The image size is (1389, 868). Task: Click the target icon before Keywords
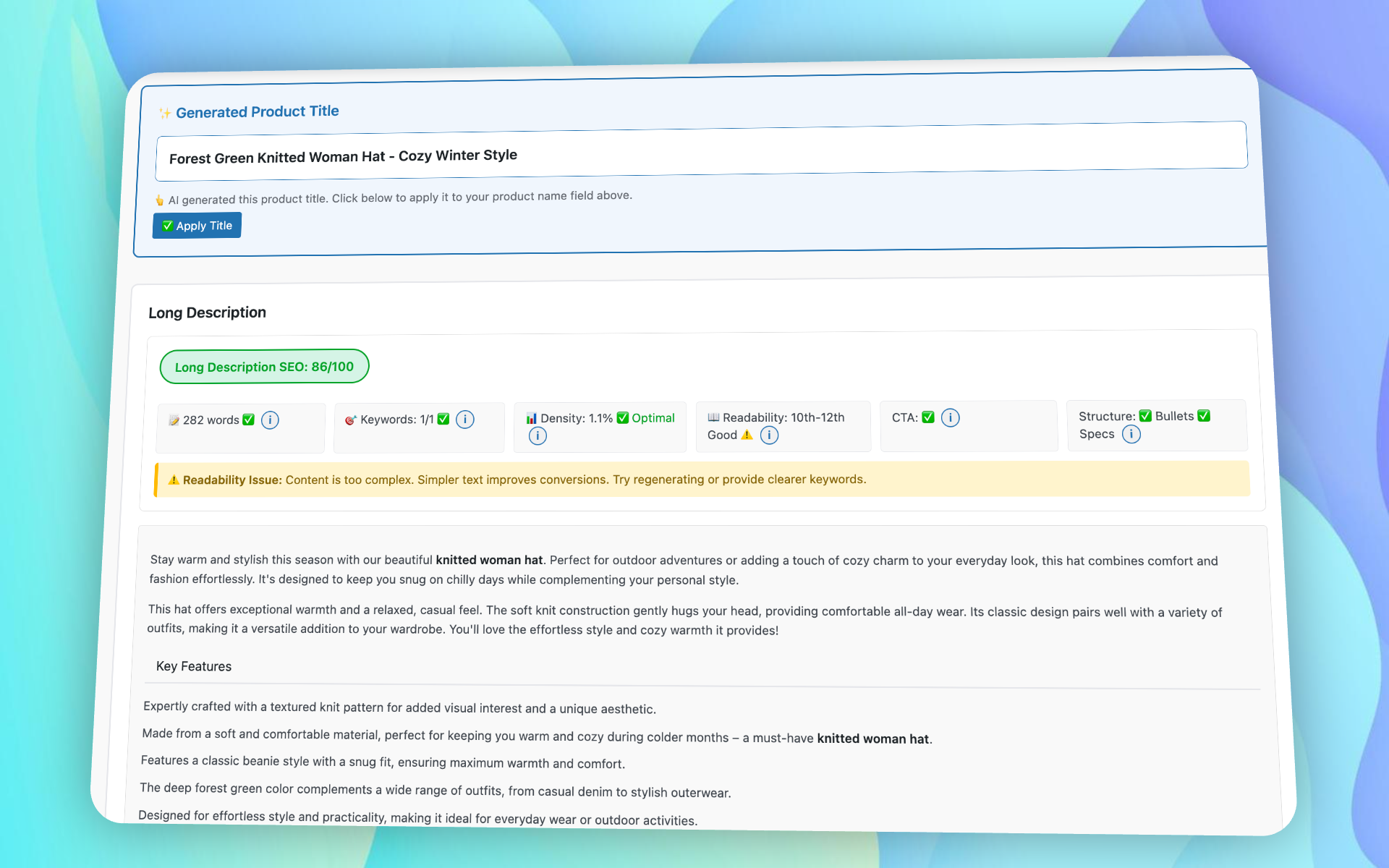[351, 420]
